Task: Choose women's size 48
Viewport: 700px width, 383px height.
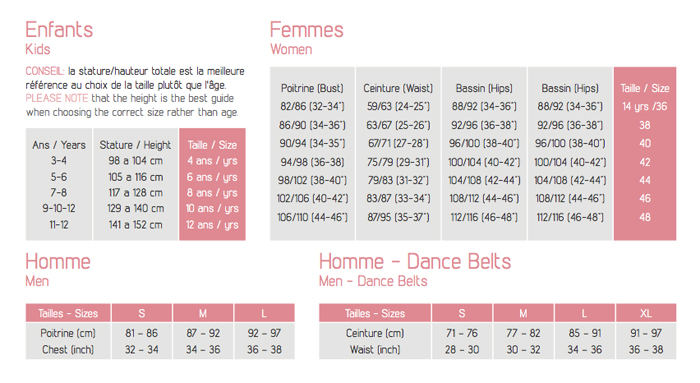Action: click(x=645, y=217)
